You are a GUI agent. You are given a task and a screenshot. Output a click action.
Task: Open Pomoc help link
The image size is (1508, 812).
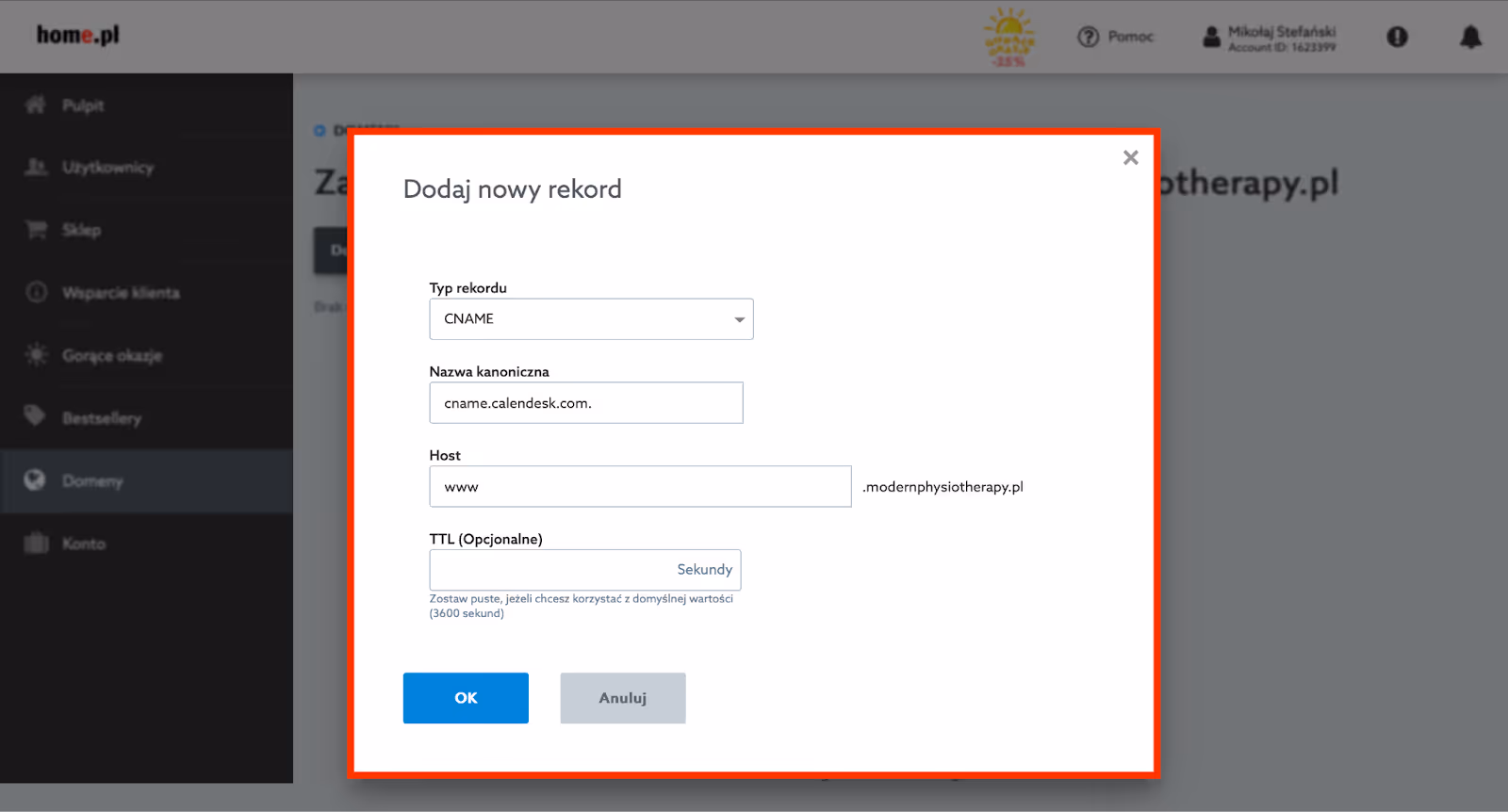click(1131, 37)
